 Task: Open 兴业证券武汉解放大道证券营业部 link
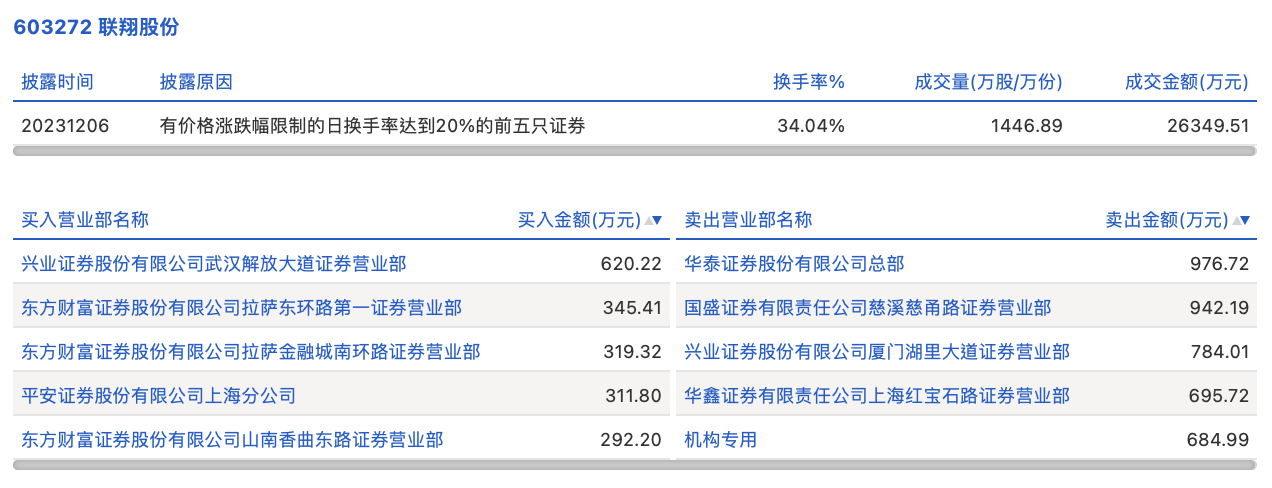click(x=214, y=264)
